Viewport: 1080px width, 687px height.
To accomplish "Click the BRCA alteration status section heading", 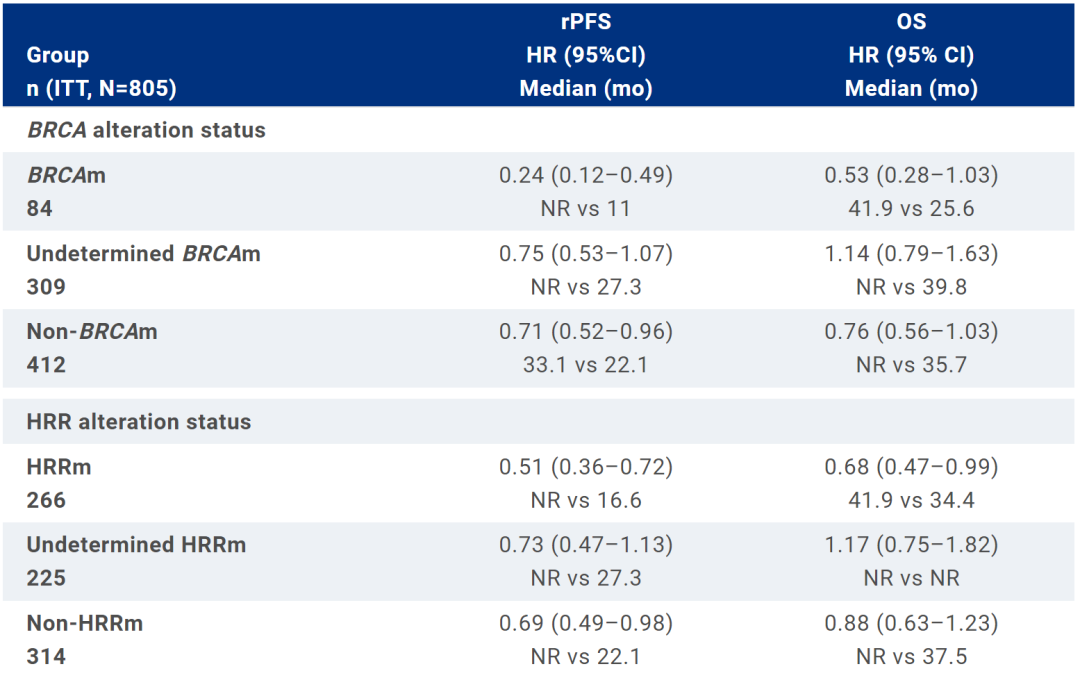I will [x=146, y=130].
